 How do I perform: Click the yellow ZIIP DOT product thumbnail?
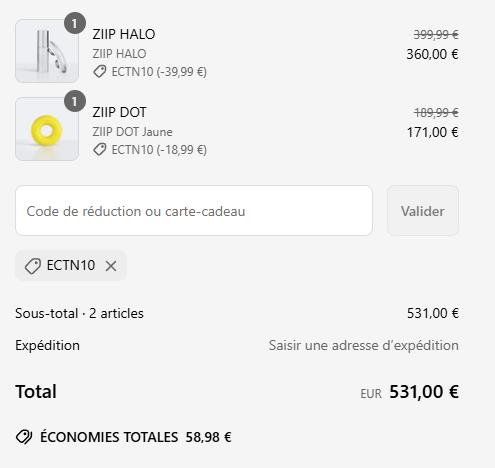click(47, 129)
